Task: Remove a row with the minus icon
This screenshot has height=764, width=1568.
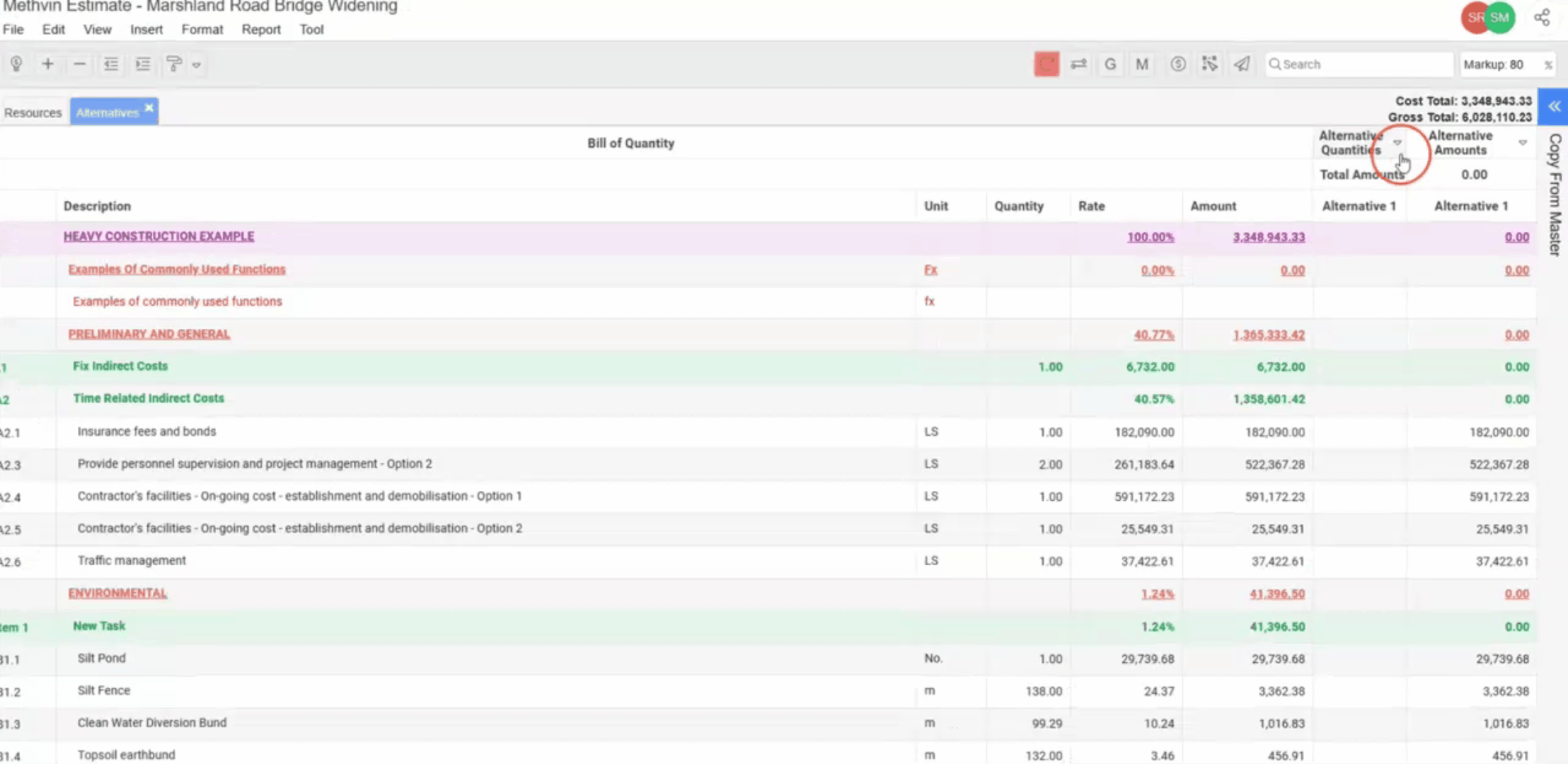Action: 79,64
